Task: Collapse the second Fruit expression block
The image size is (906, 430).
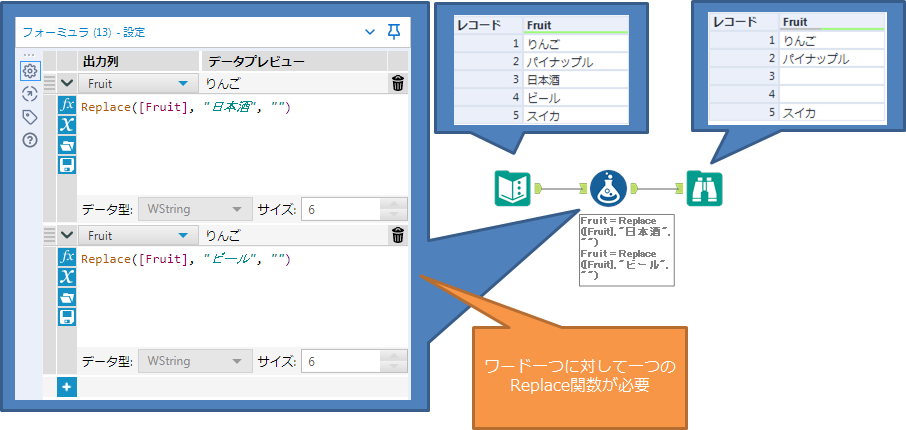Action: click(67, 236)
